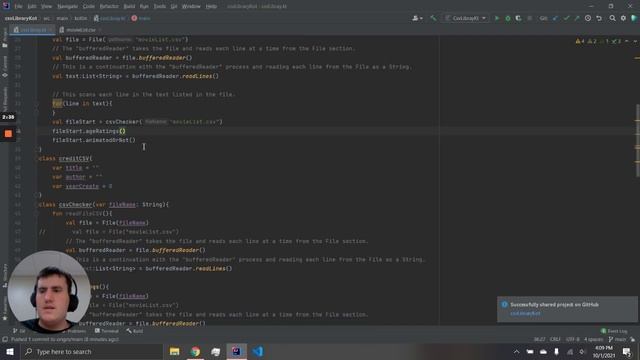The height and width of the screenshot is (360, 640).
Task: Open the Build tool window tab
Action: tap(135, 331)
